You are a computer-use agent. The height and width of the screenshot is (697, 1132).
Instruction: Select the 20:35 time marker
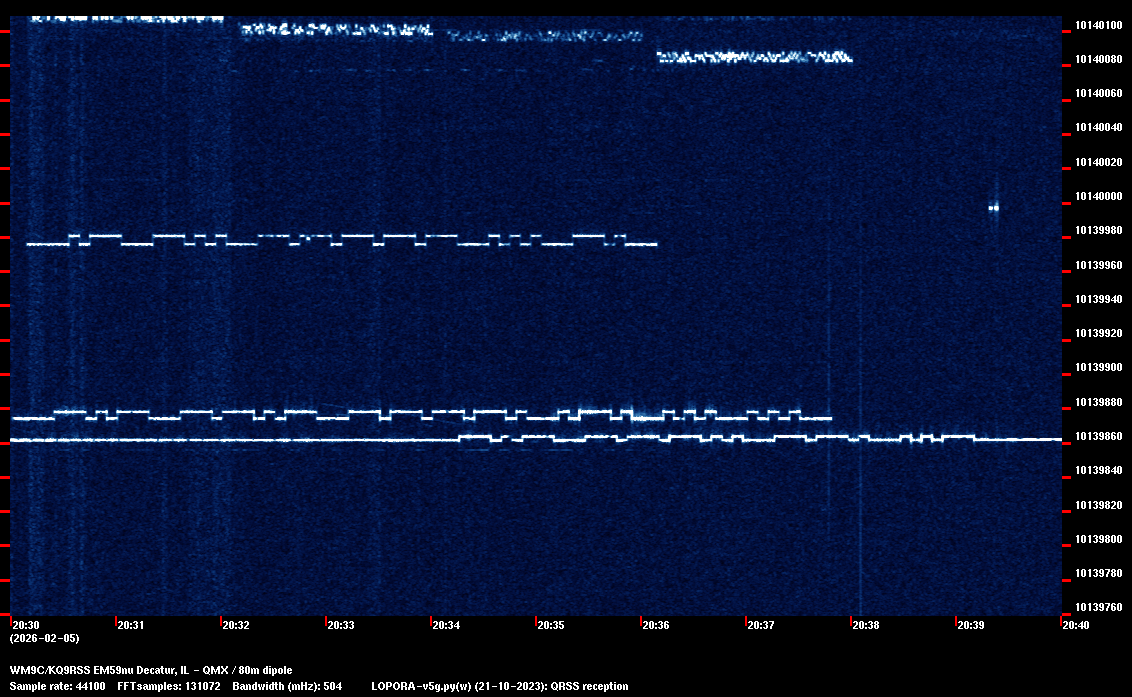coord(551,625)
